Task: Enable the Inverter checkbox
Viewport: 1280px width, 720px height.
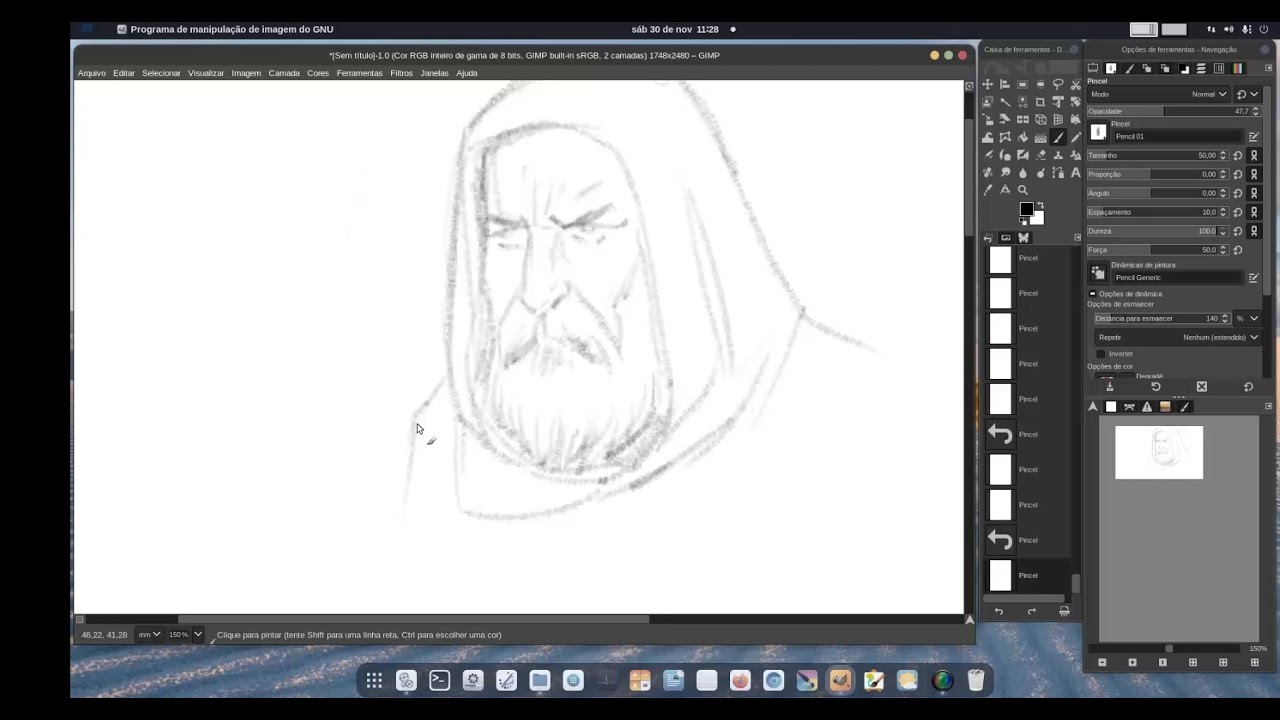Action: [1101, 354]
